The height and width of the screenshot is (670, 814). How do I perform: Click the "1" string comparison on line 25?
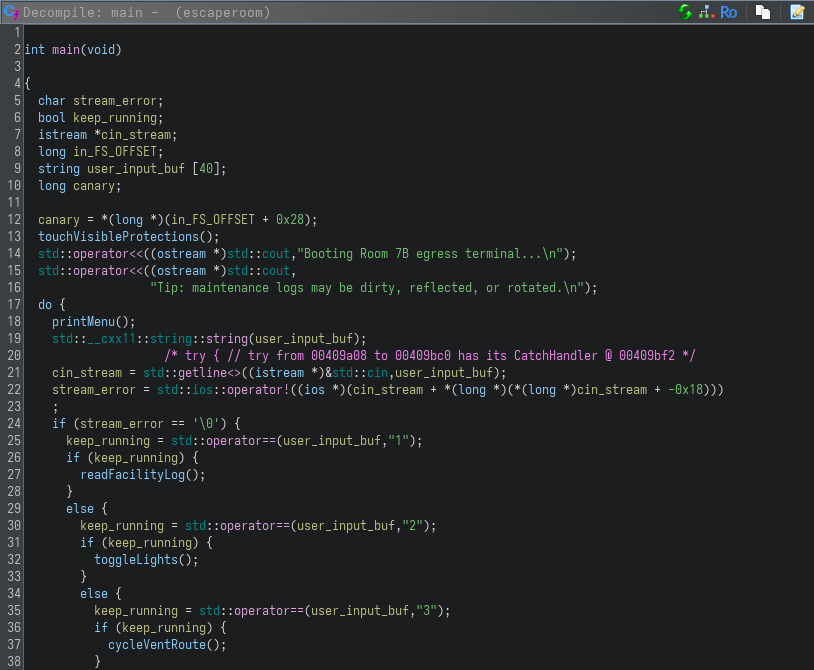[399, 441]
